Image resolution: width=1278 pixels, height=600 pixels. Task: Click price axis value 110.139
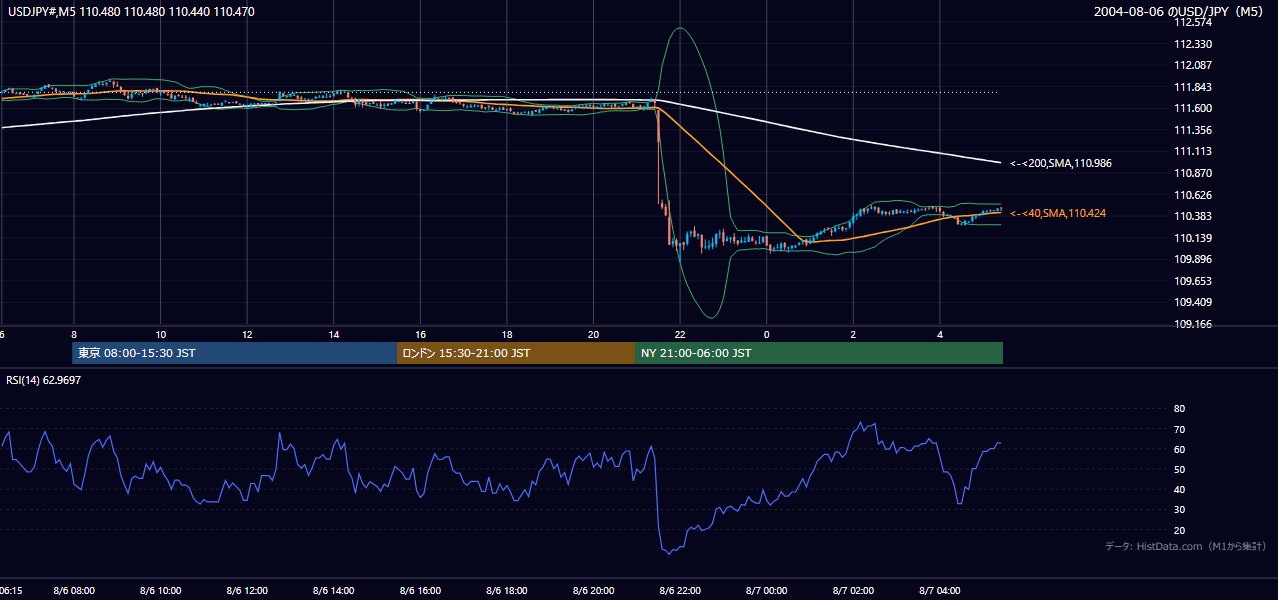pos(1193,238)
